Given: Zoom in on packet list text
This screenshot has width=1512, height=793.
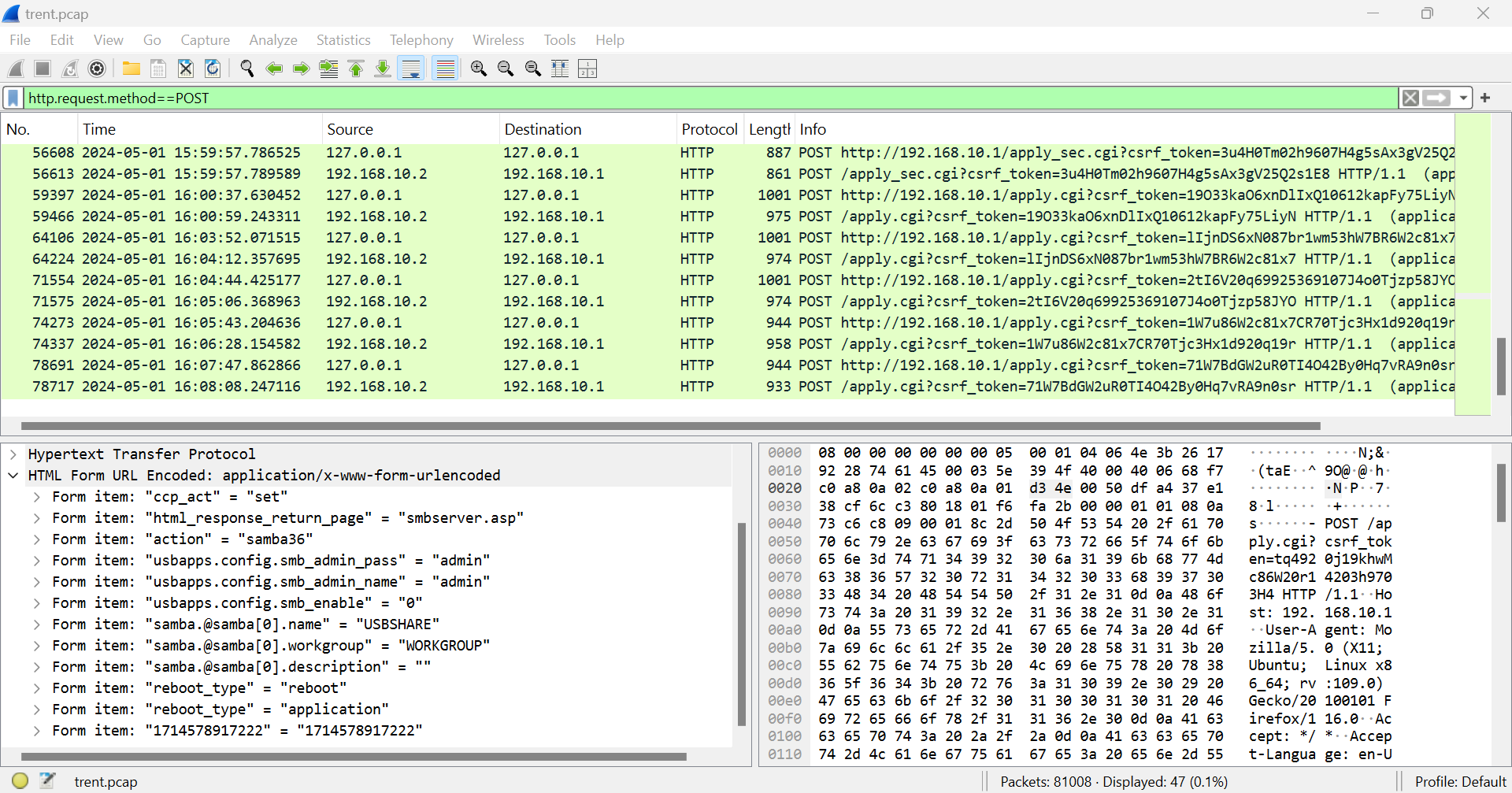Looking at the screenshot, I should point(478,69).
